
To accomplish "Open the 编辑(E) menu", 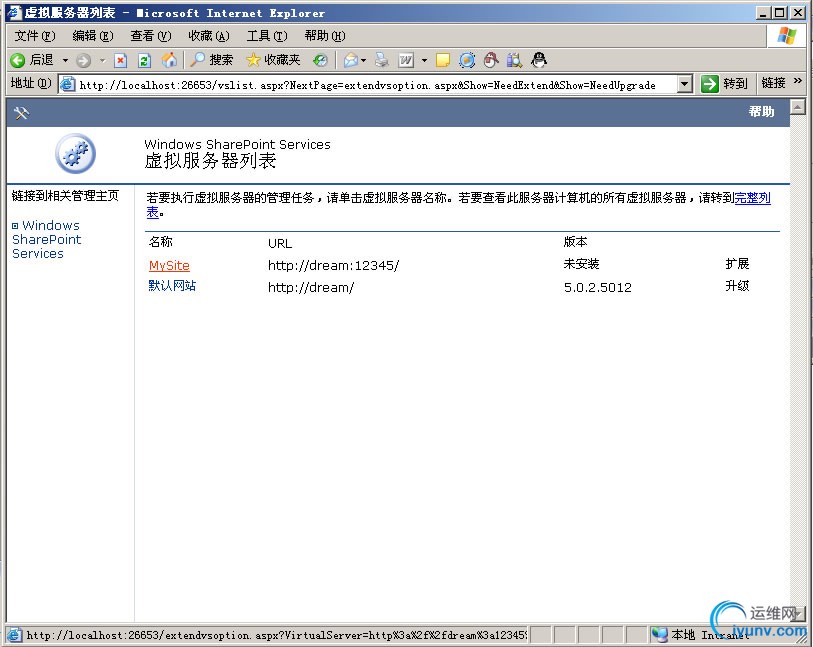I will [x=93, y=36].
